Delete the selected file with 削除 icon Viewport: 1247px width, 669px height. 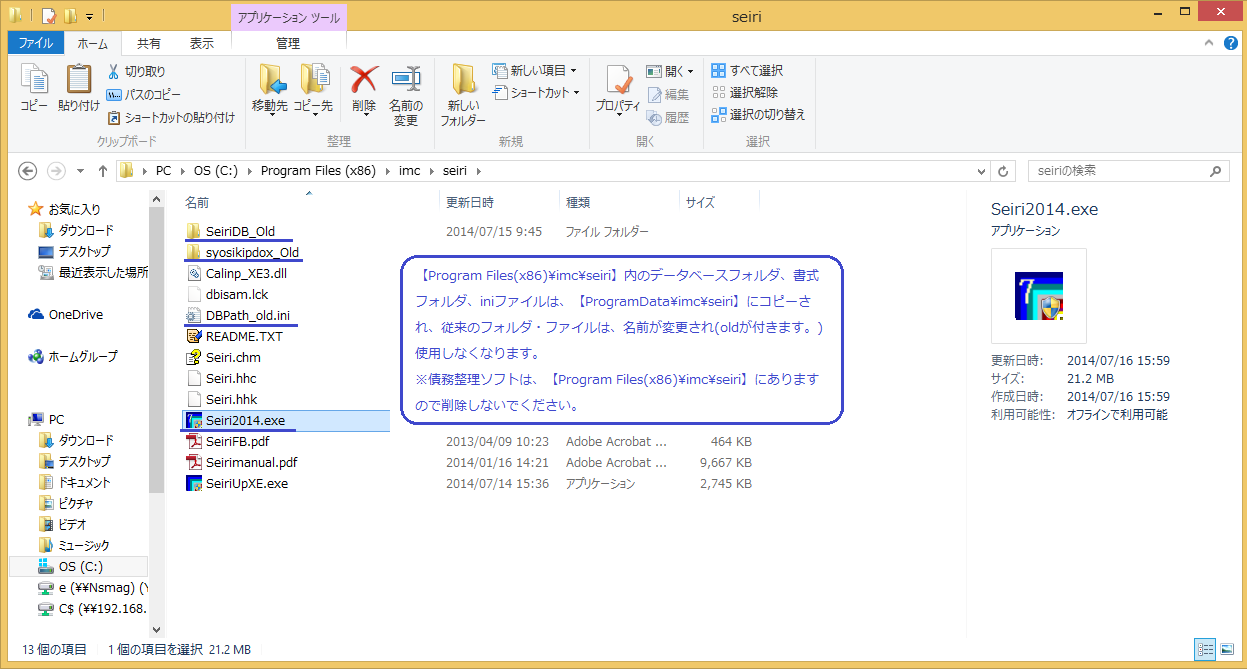(362, 90)
